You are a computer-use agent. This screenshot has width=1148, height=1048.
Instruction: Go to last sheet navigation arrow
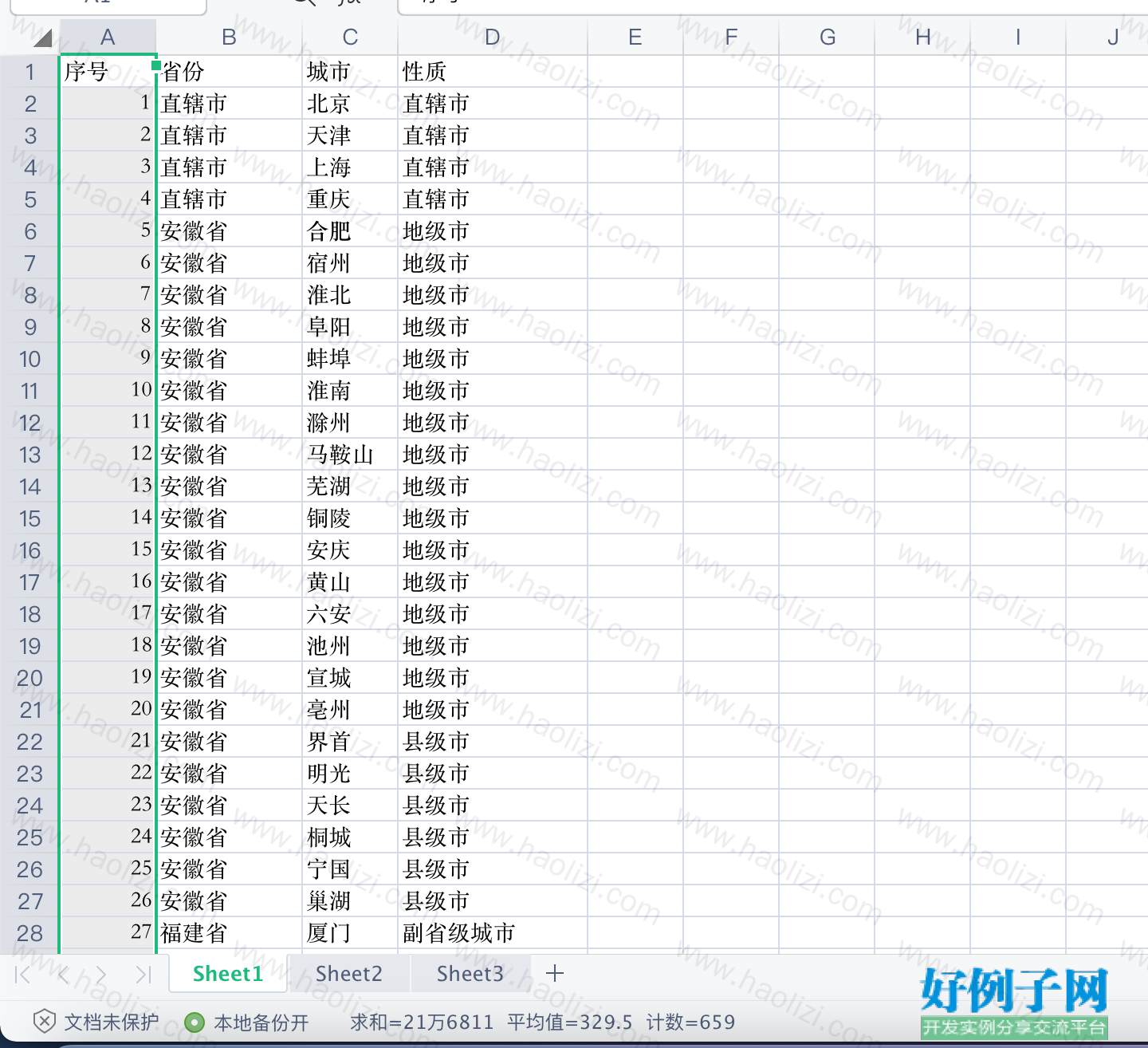coord(143,974)
